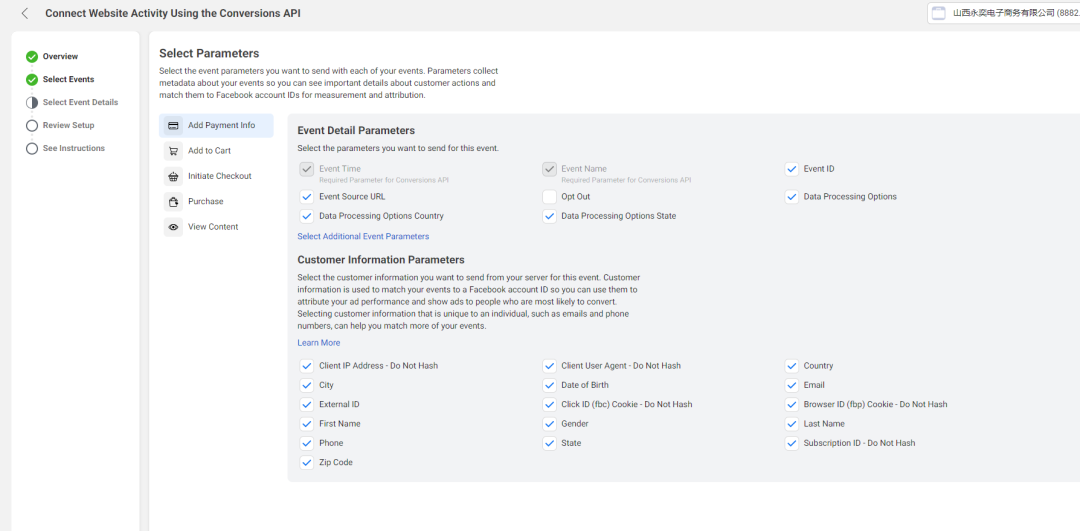Click the back arrow icon
The width and height of the screenshot is (1080, 531).
(25, 13)
